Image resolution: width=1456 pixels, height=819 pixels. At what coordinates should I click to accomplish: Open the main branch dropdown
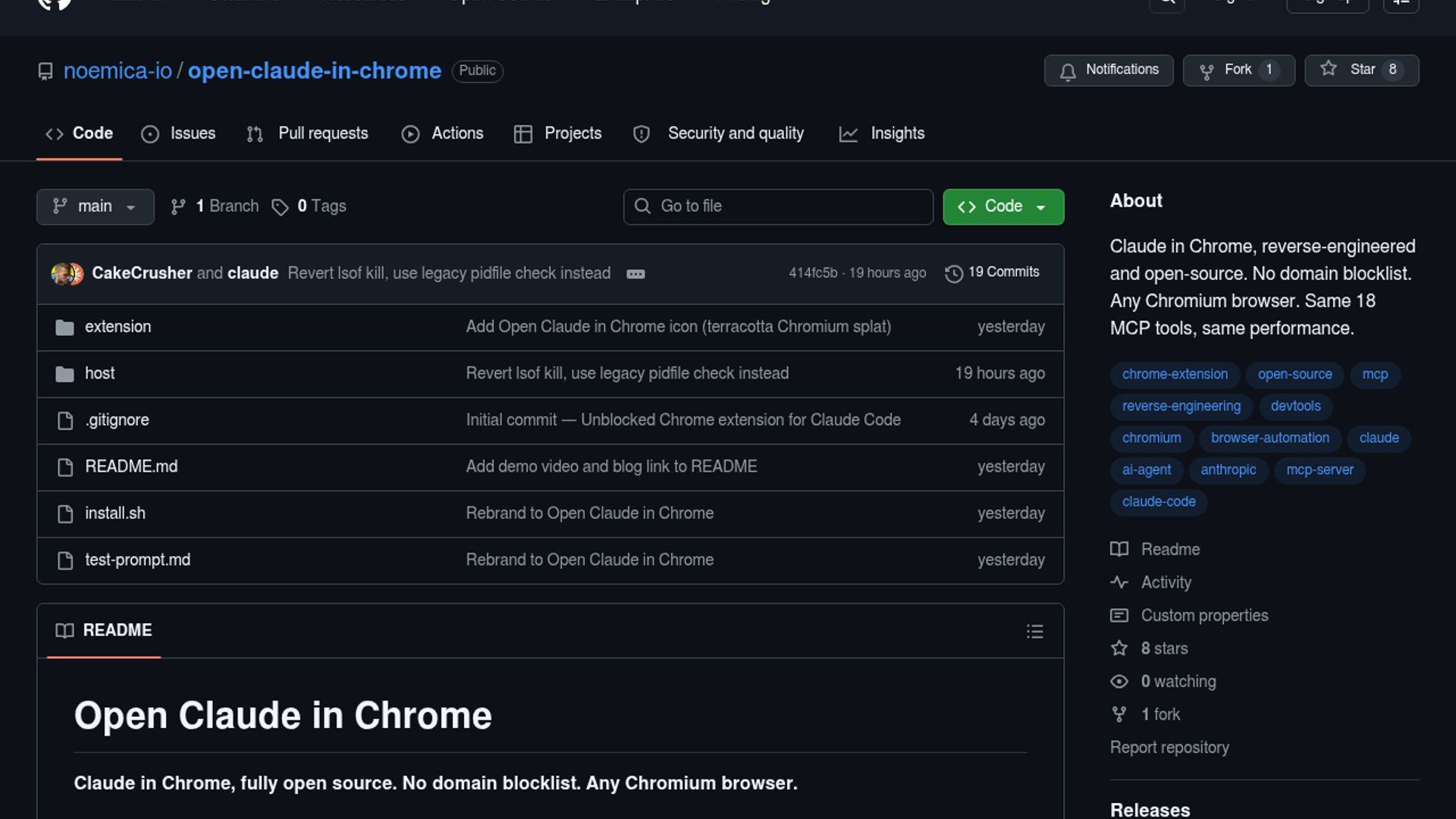click(x=95, y=206)
